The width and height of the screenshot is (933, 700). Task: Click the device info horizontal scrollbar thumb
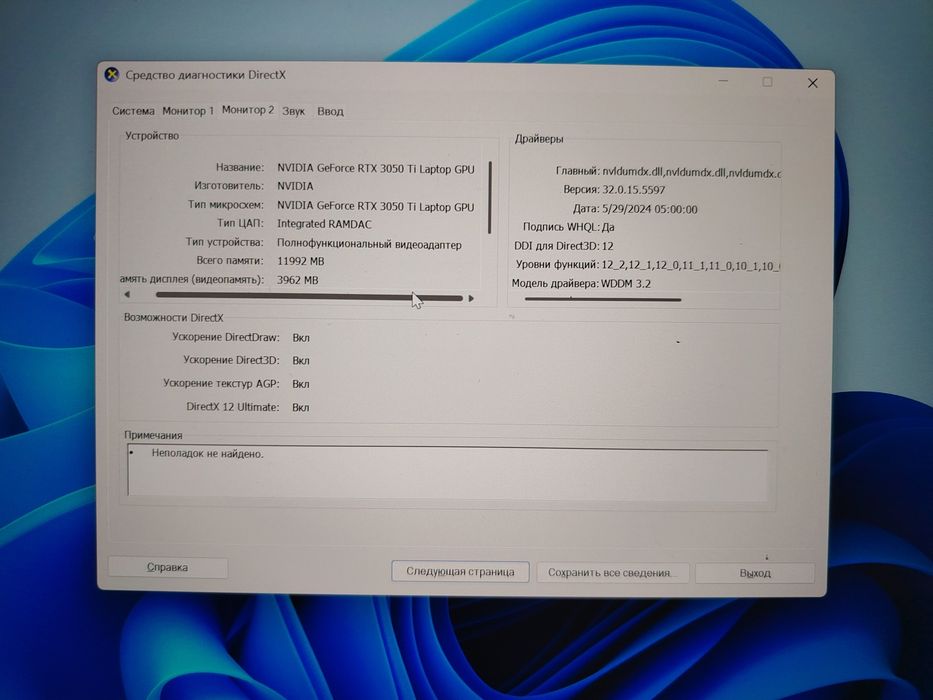coord(309,296)
